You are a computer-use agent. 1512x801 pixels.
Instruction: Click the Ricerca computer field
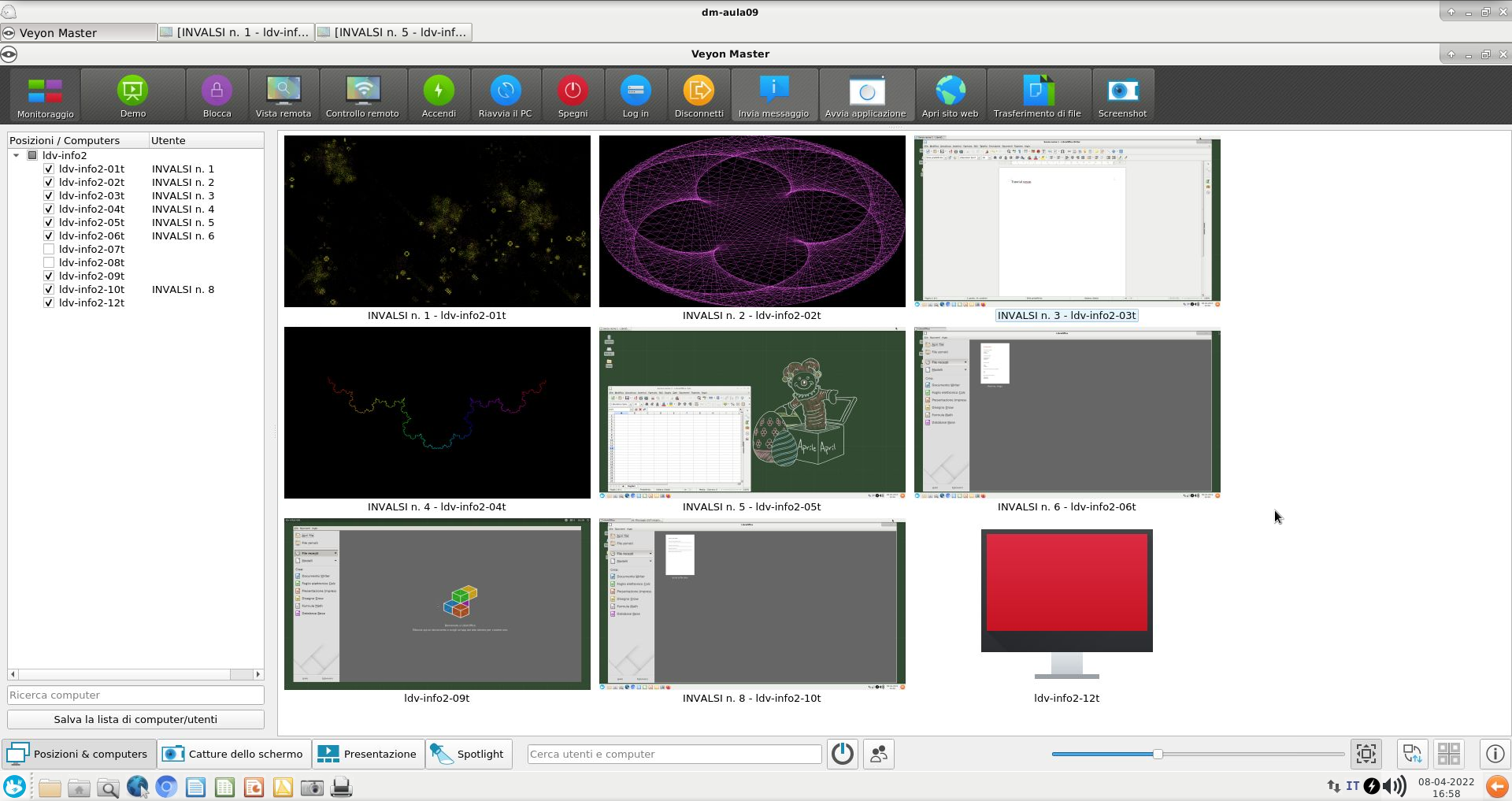[x=135, y=695]
